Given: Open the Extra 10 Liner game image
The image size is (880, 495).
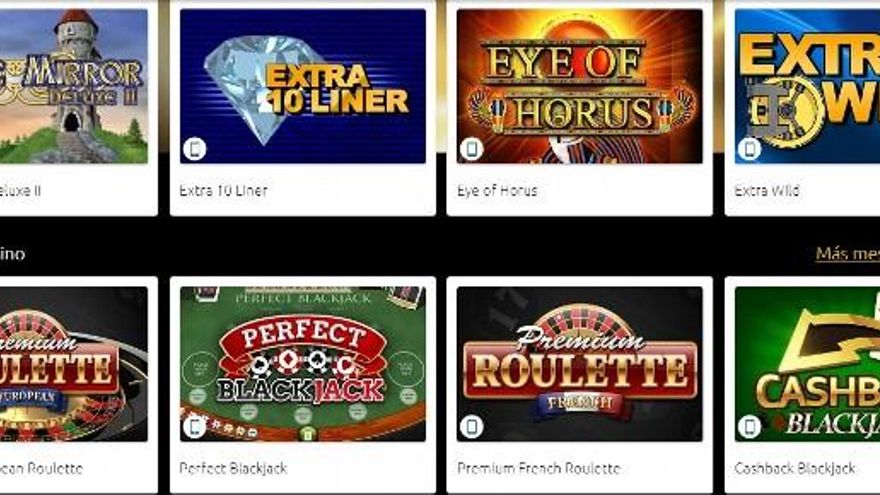Looking at the screenshot, I should coord(302,86).
